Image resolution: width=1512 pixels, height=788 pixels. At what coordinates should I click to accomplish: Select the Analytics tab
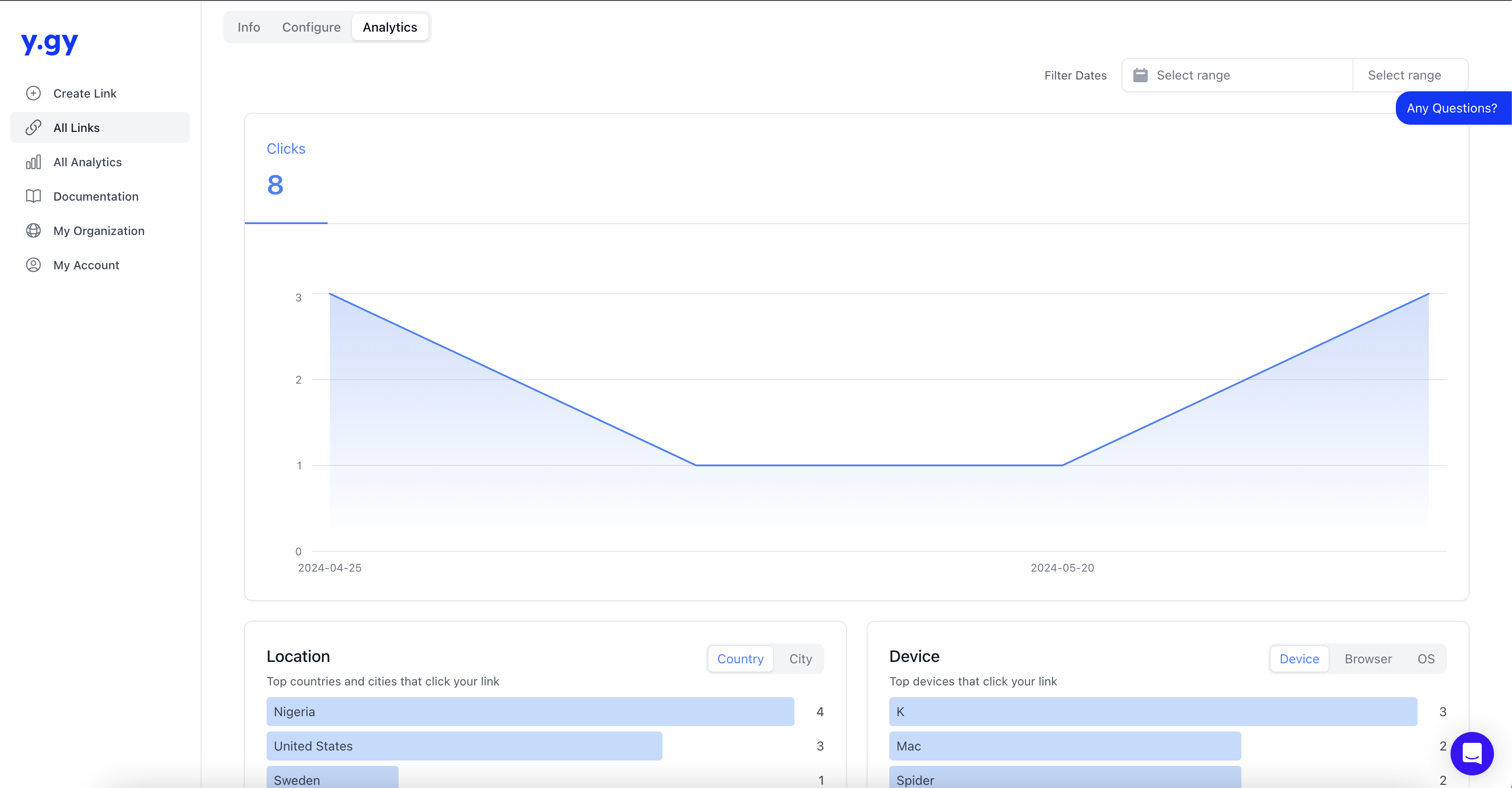tap(390, 27)
